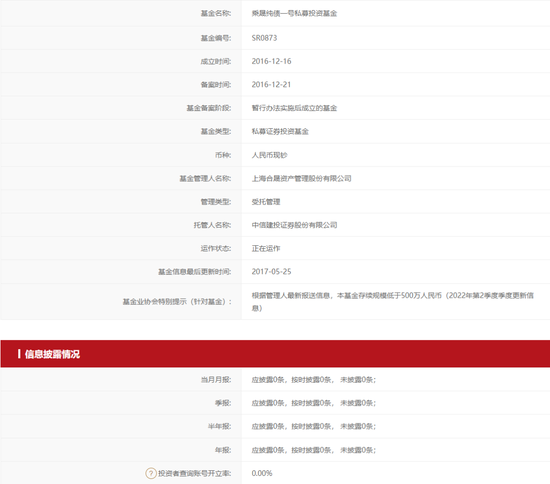This screenshot has width=550, height=484.
Task: Click last update date 2017-05-25
Action: pyautogui.click(x=271, y=271)
